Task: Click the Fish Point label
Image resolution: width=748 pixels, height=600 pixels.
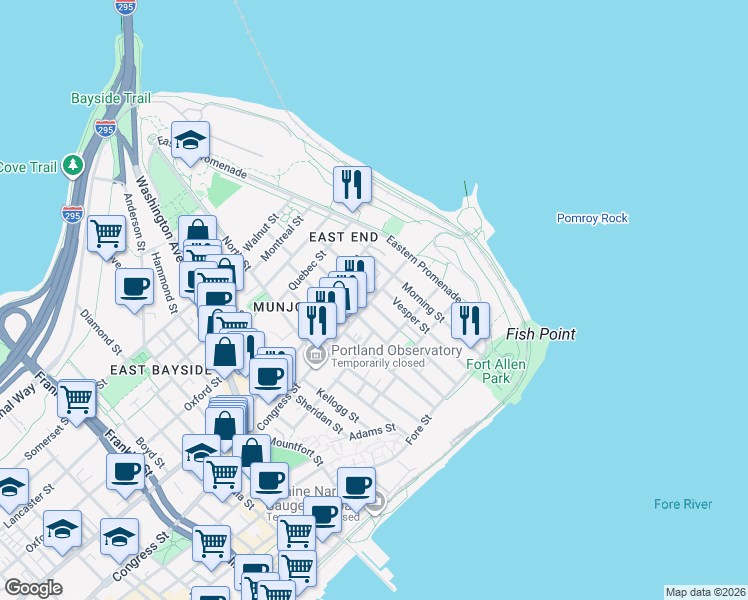Action: click(x=540, y=334)
